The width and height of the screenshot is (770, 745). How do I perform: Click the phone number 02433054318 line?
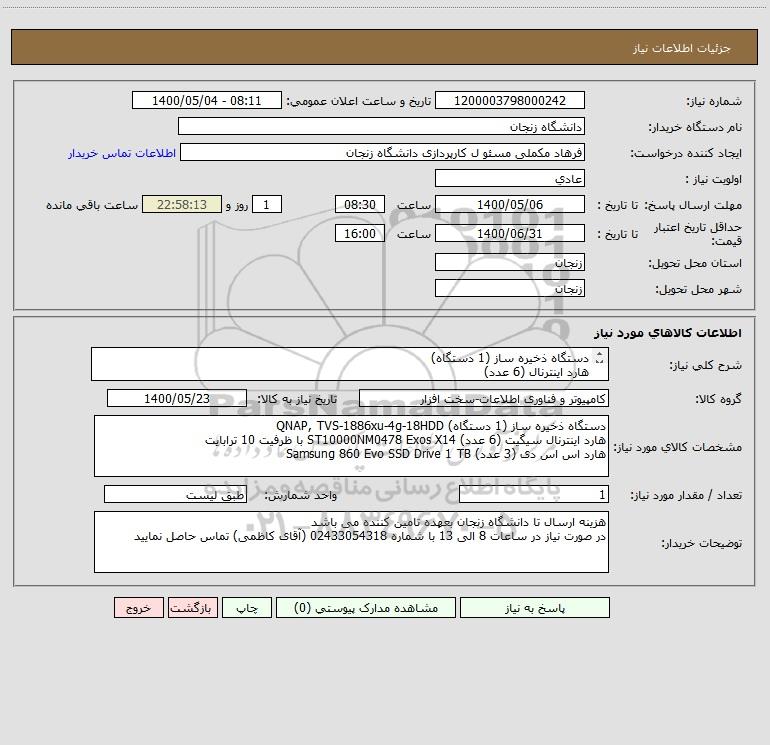[x=370, y=536]
